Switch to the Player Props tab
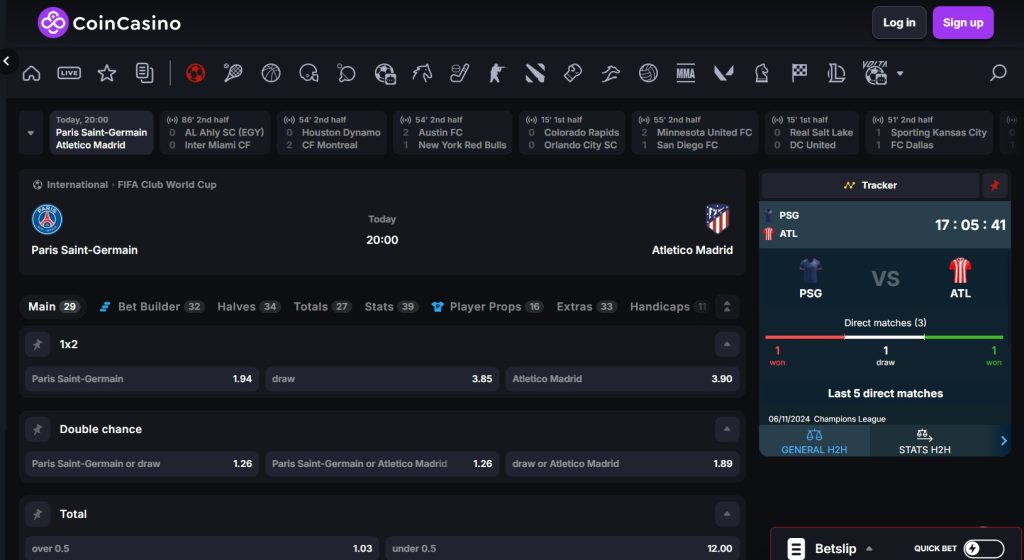The image size is (1024, 560). pyautogui.click(x=487, y=307)
